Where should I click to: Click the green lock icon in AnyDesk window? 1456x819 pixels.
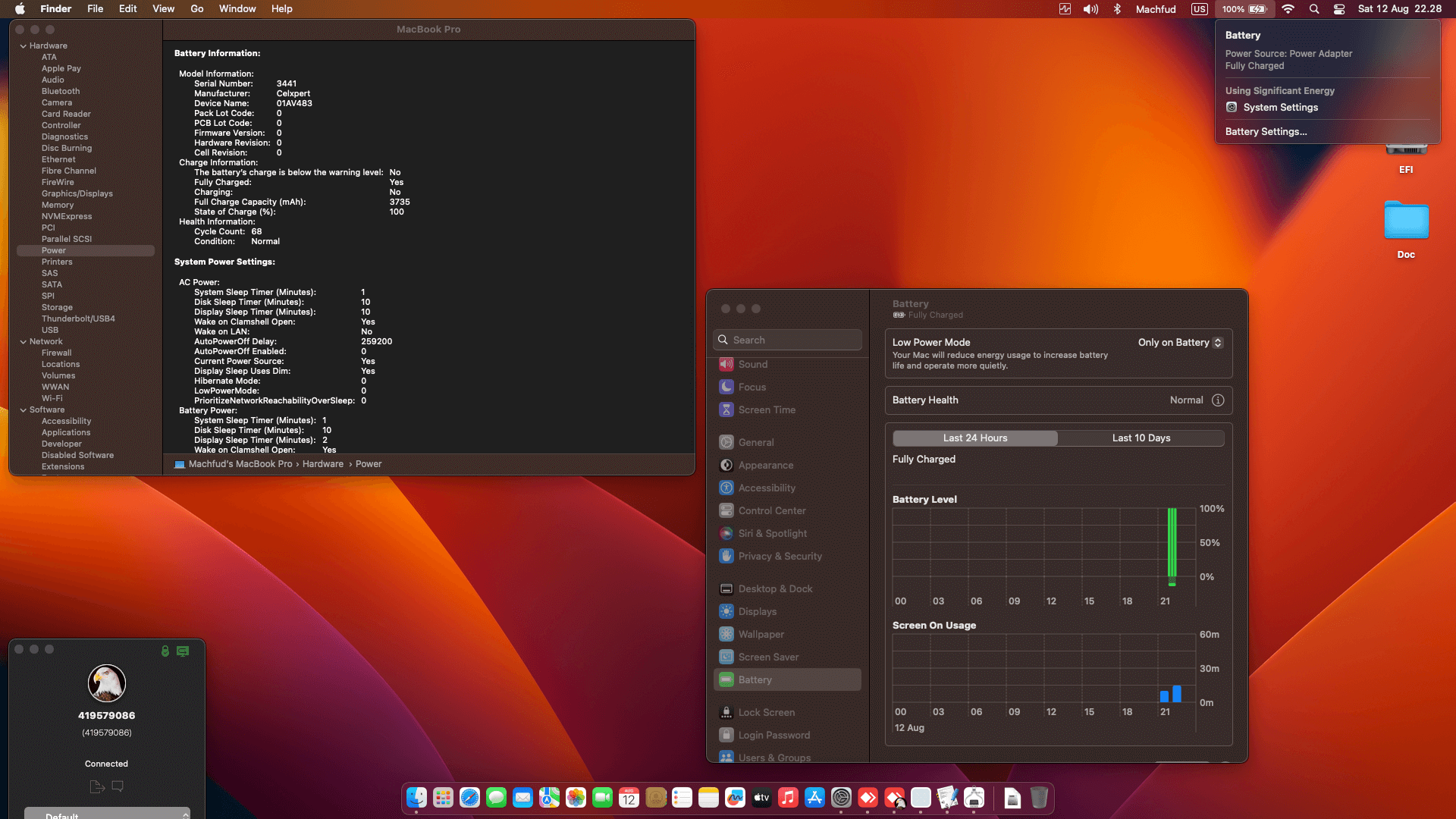(165, 651)
